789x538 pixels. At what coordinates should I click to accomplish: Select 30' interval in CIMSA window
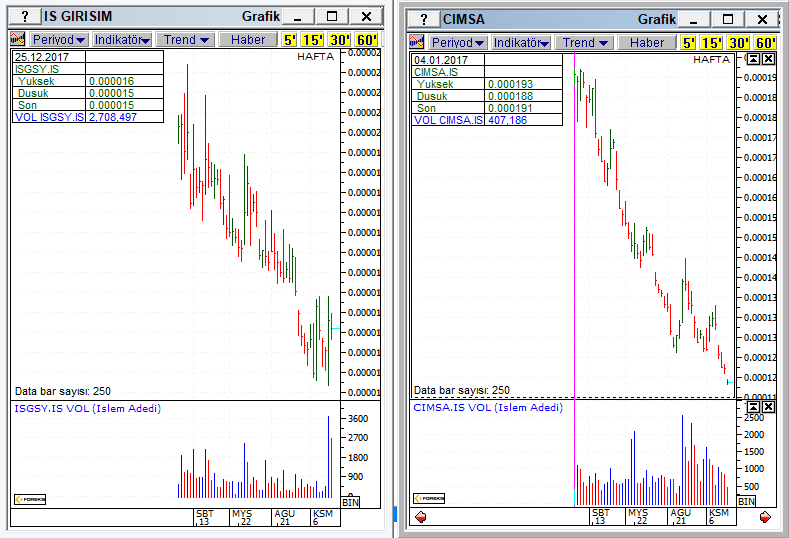(739, 43)
